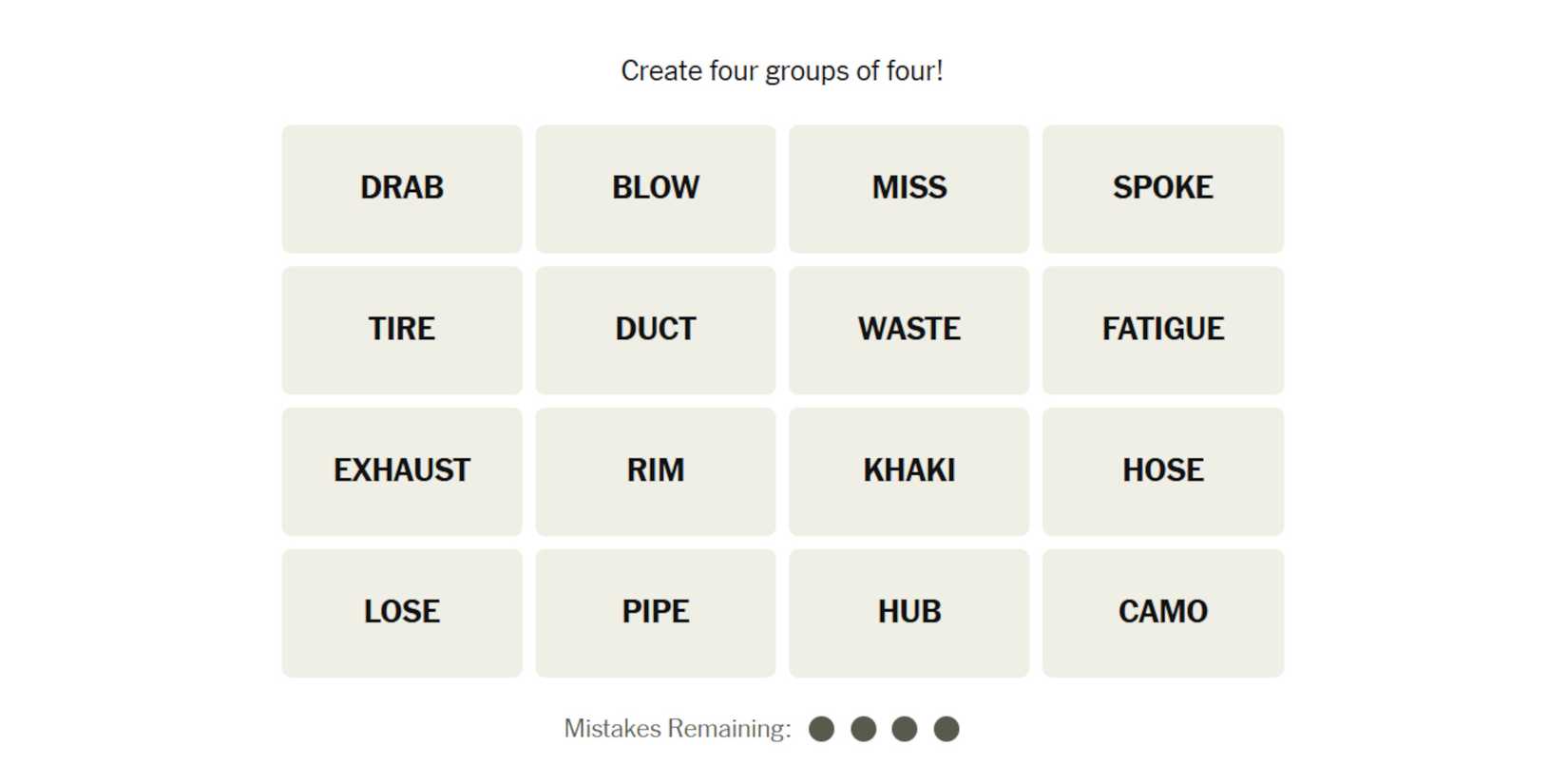
Task: Click the HOSE tile
Action: pyautogui.click(x=1163, y=471)
